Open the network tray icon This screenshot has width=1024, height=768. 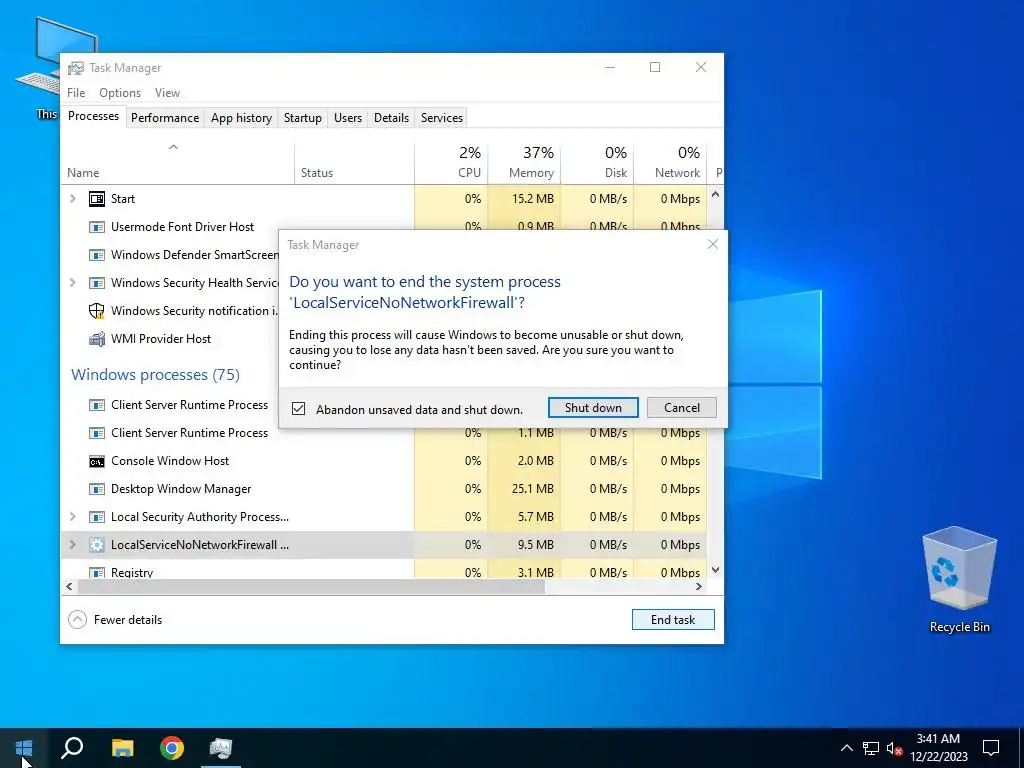(x=871, y=748)
